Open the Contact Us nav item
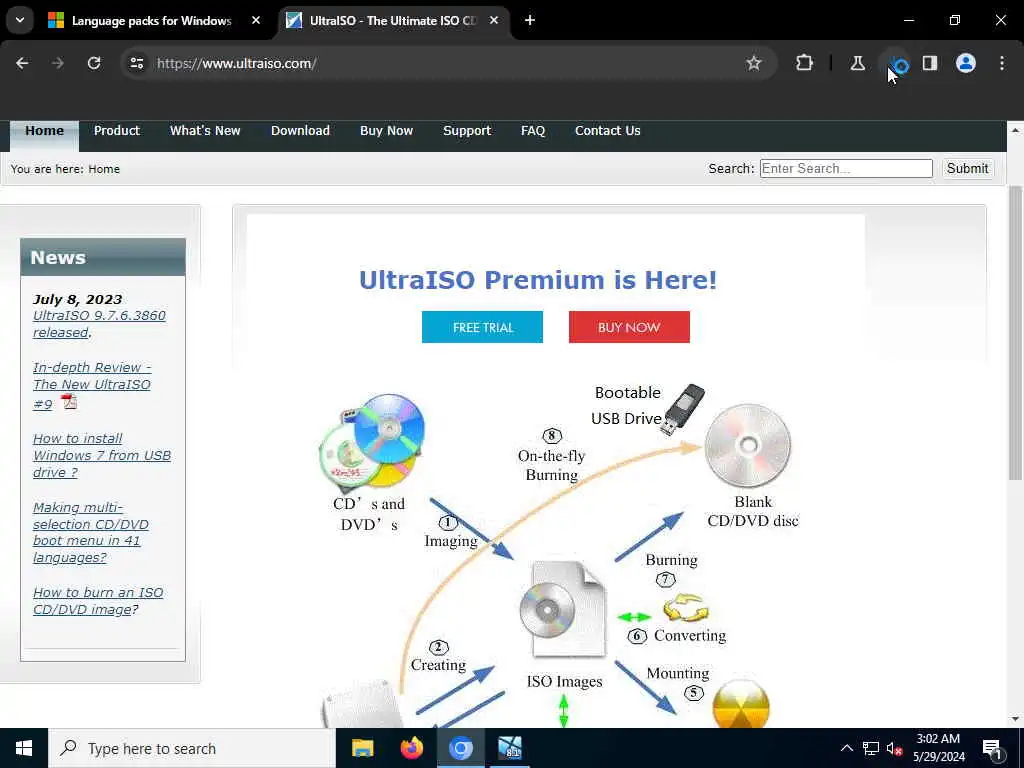This screenshot has width=1024, height=768. (607, 131)
